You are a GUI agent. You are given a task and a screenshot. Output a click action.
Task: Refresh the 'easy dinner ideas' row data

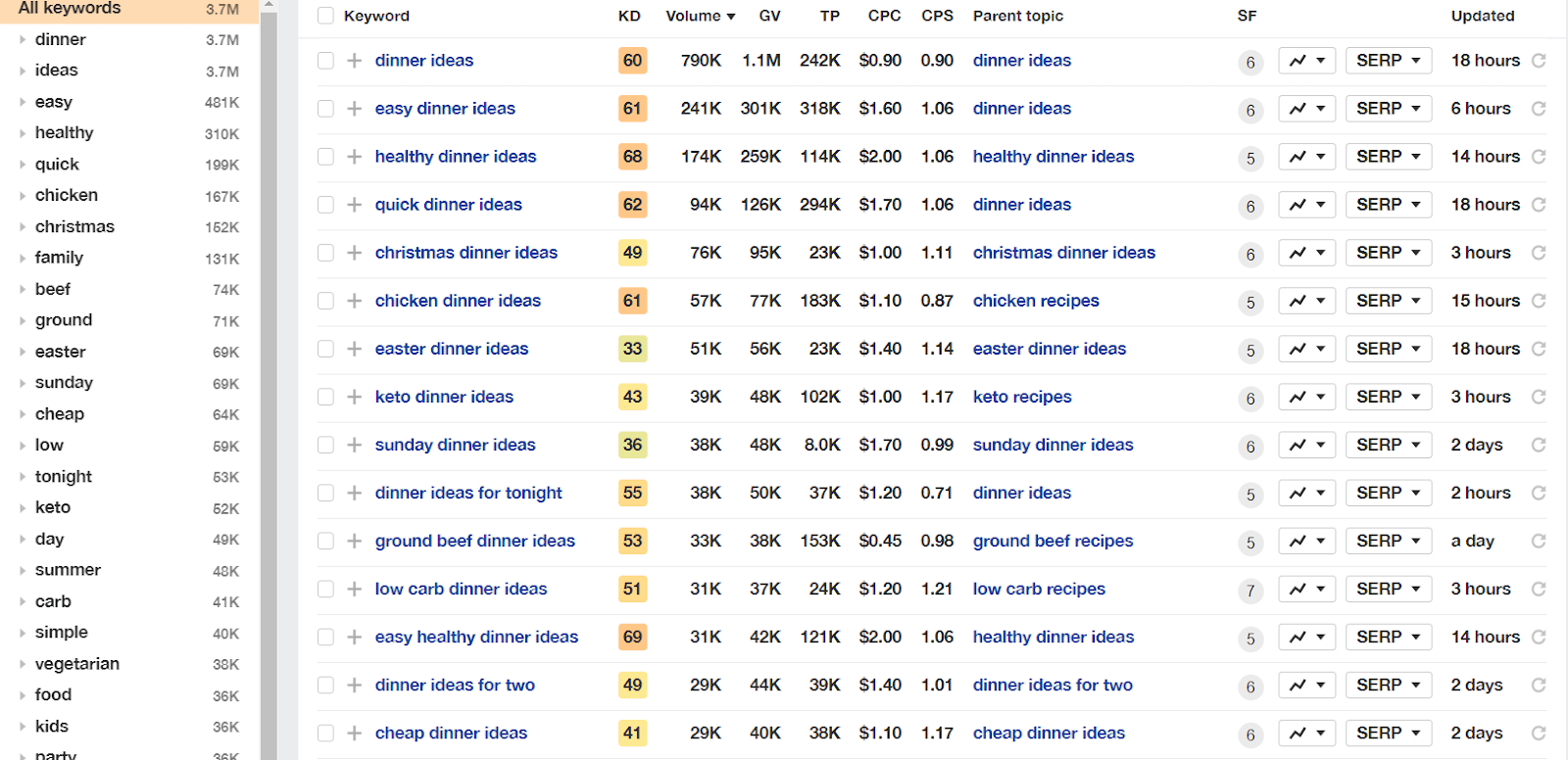pos(1539,109)
